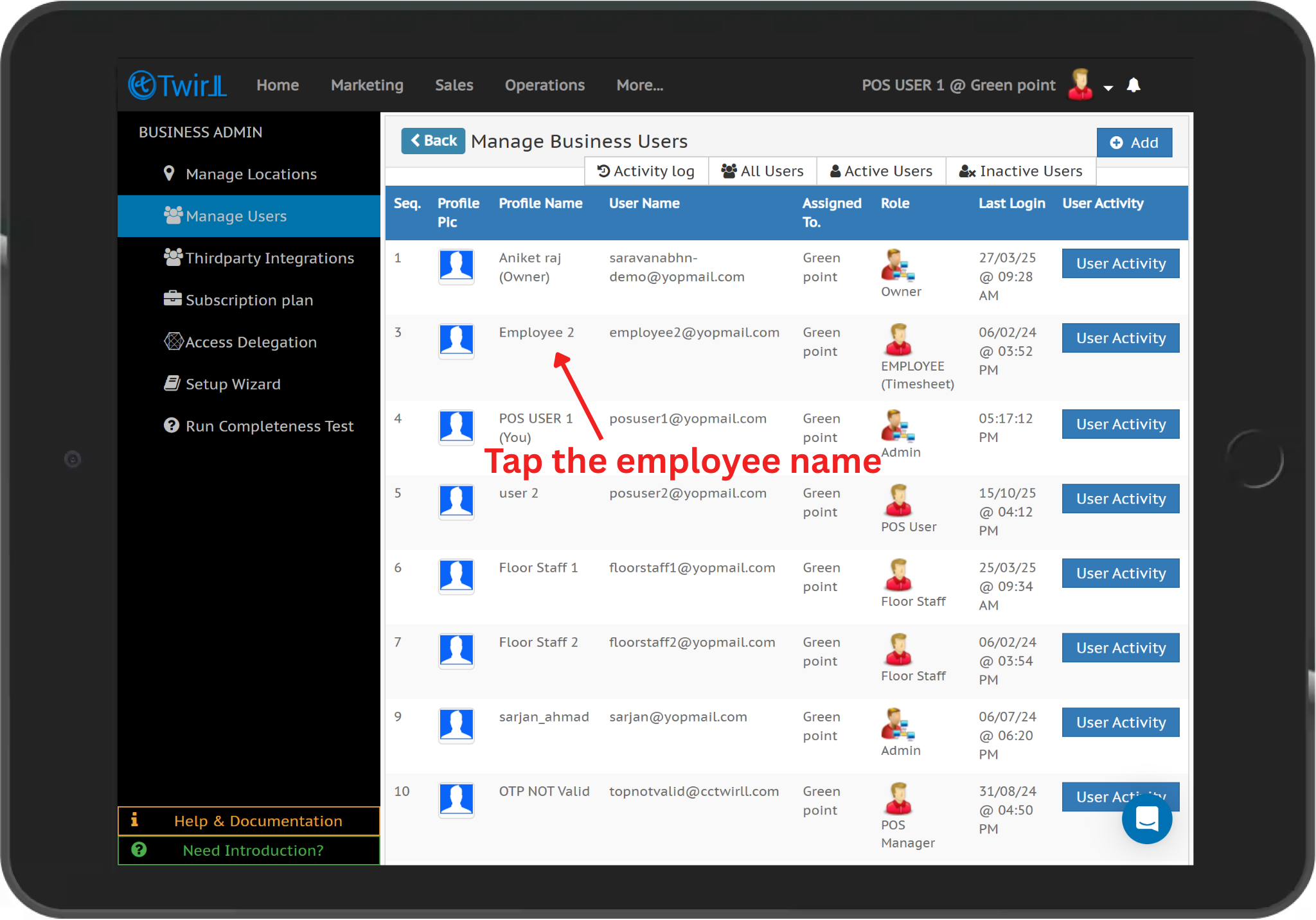Click the Twirll logo icon

pos(143,85)
